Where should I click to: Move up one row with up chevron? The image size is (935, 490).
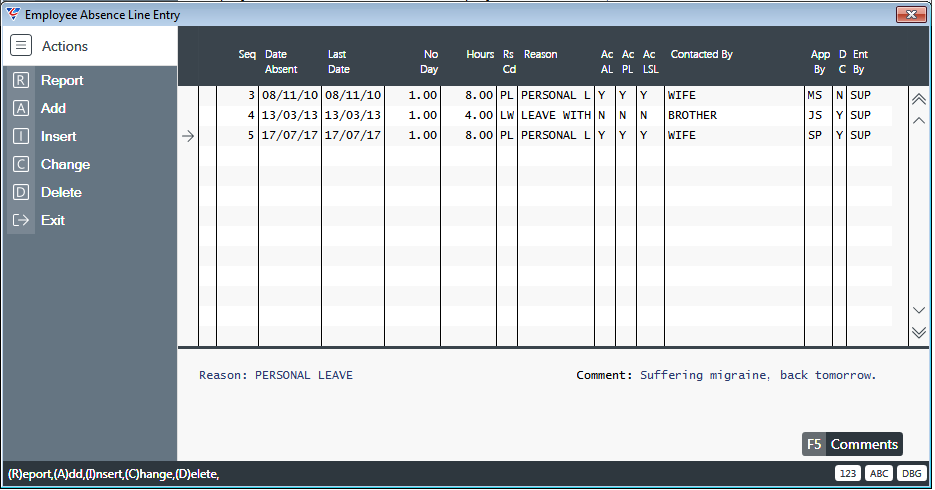click(x=919, y=120)
